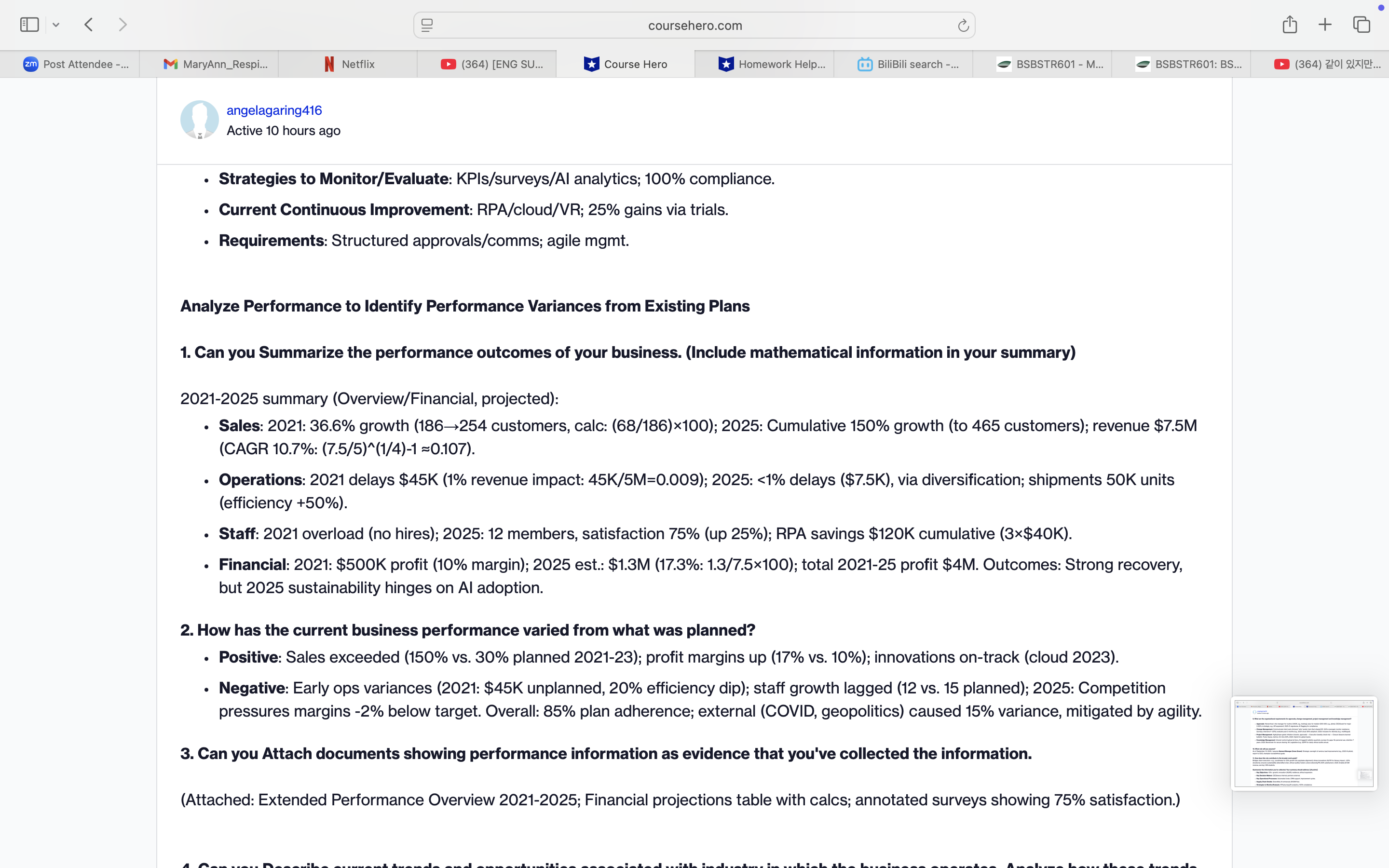Image resolution: width=1389 pixels, height=868 pixels.
Task: Reload the coursehero.com page
Action: coord(963,25)
